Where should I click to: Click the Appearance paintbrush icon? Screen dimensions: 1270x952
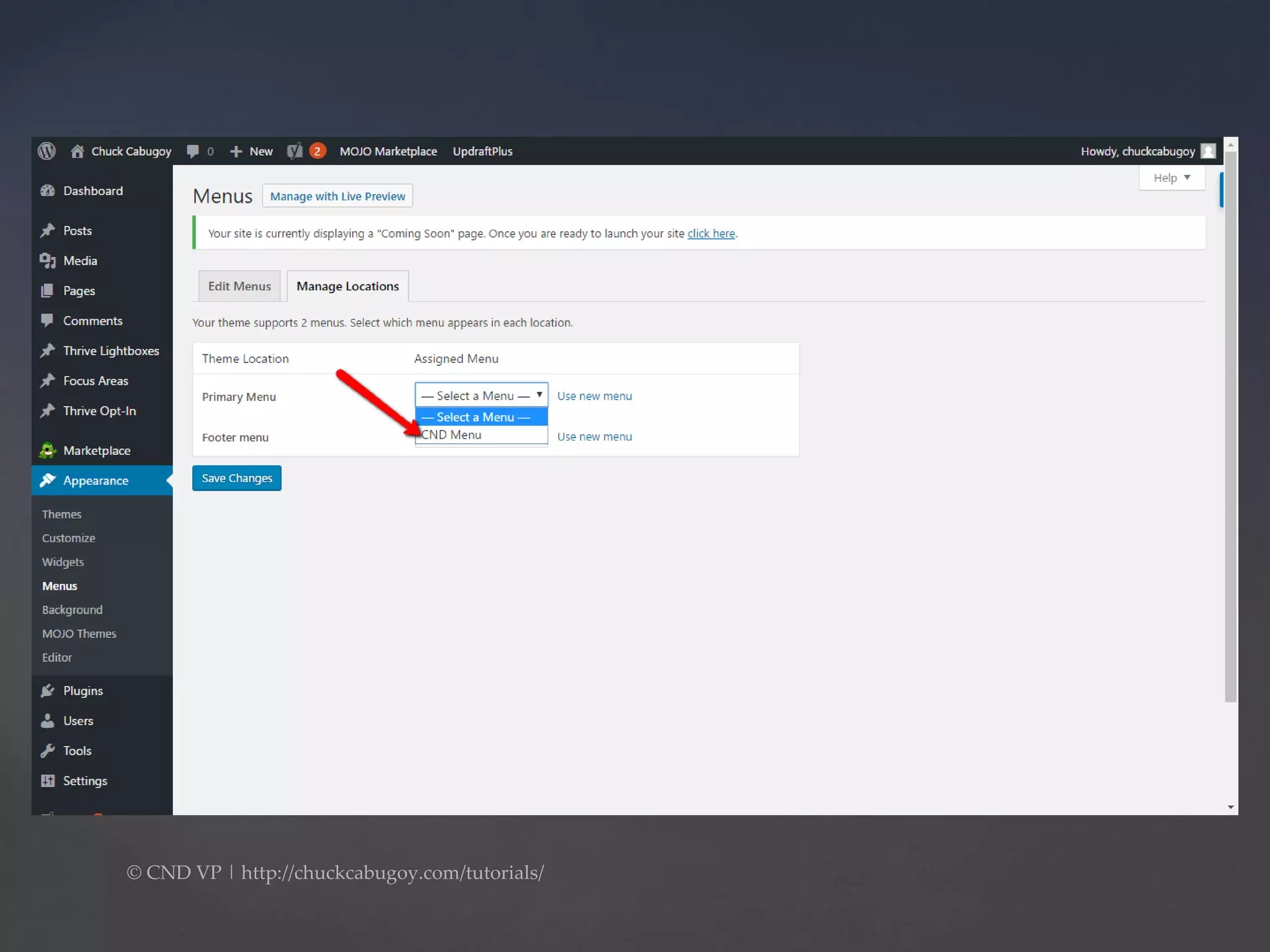coord(48,480)
